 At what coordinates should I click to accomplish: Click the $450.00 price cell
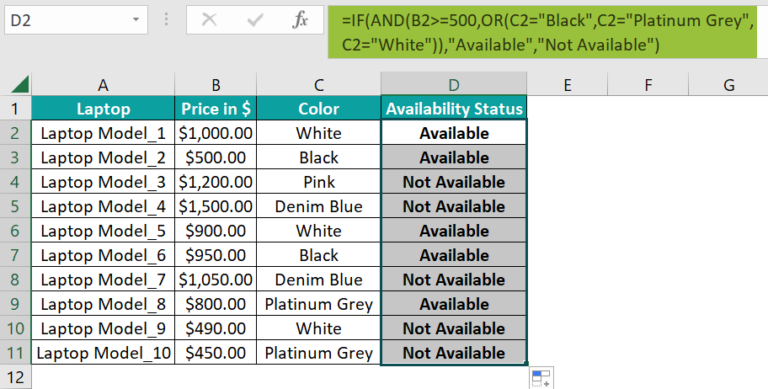click(x=216, y=353)
